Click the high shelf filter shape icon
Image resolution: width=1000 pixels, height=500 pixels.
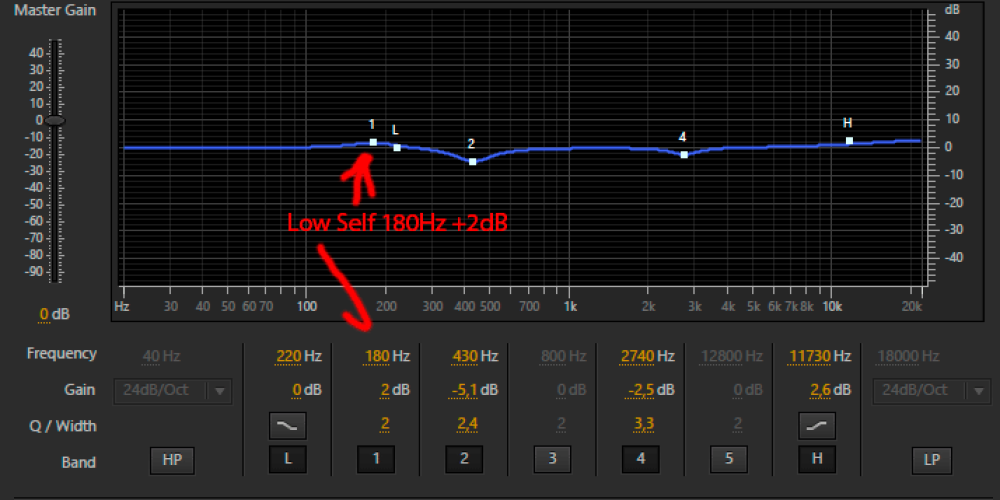coord(817,425)
